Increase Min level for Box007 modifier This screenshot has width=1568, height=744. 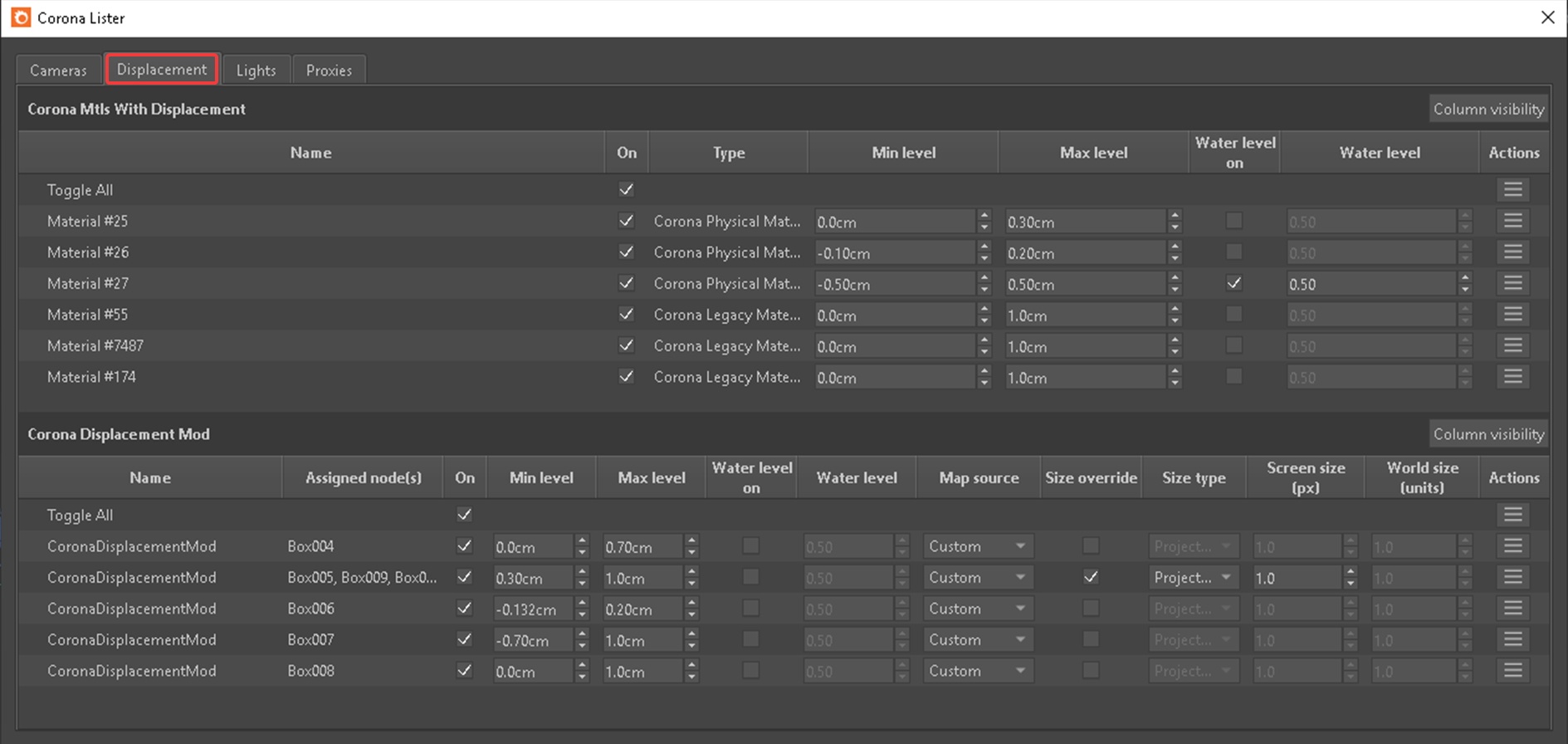(x=582, y=634)
